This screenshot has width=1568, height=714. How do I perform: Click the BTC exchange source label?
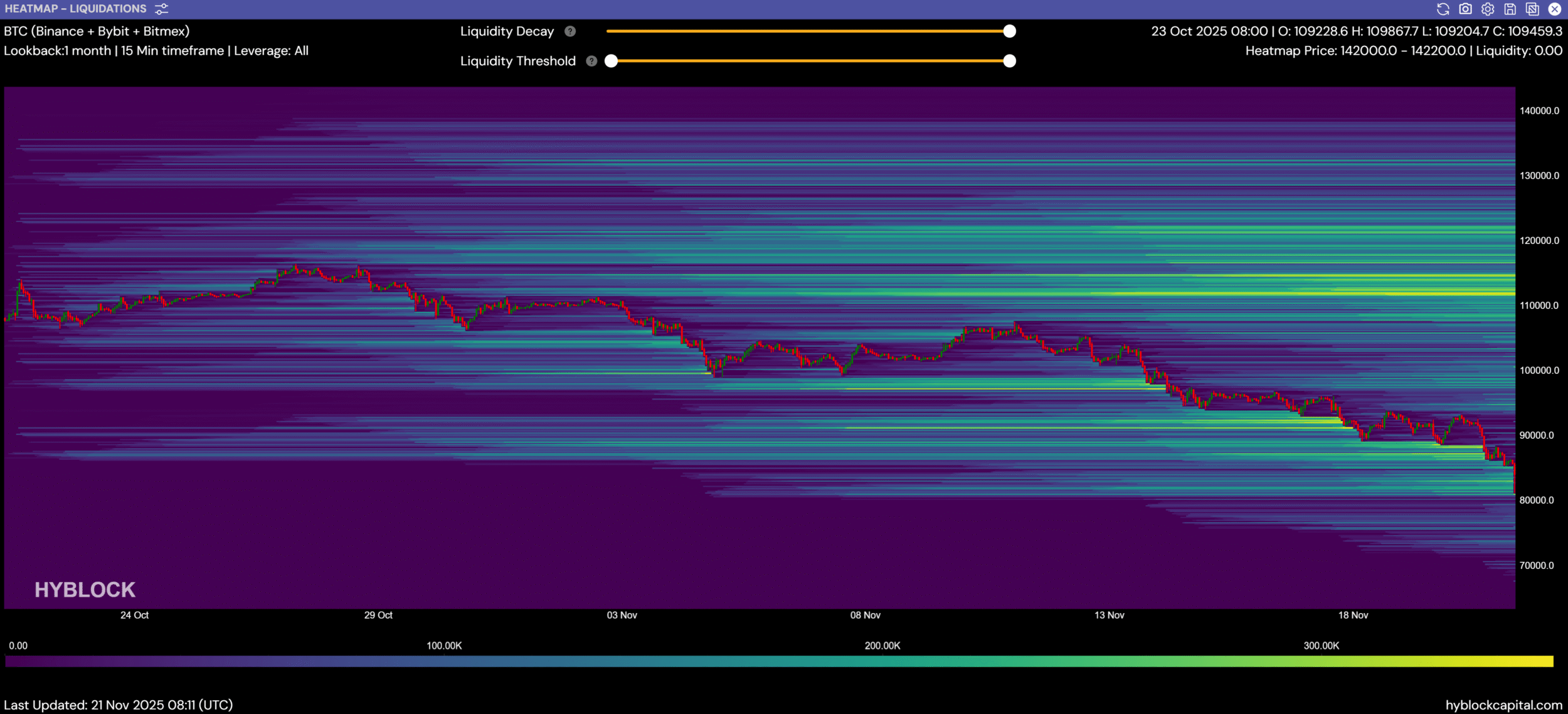point(97,31)
